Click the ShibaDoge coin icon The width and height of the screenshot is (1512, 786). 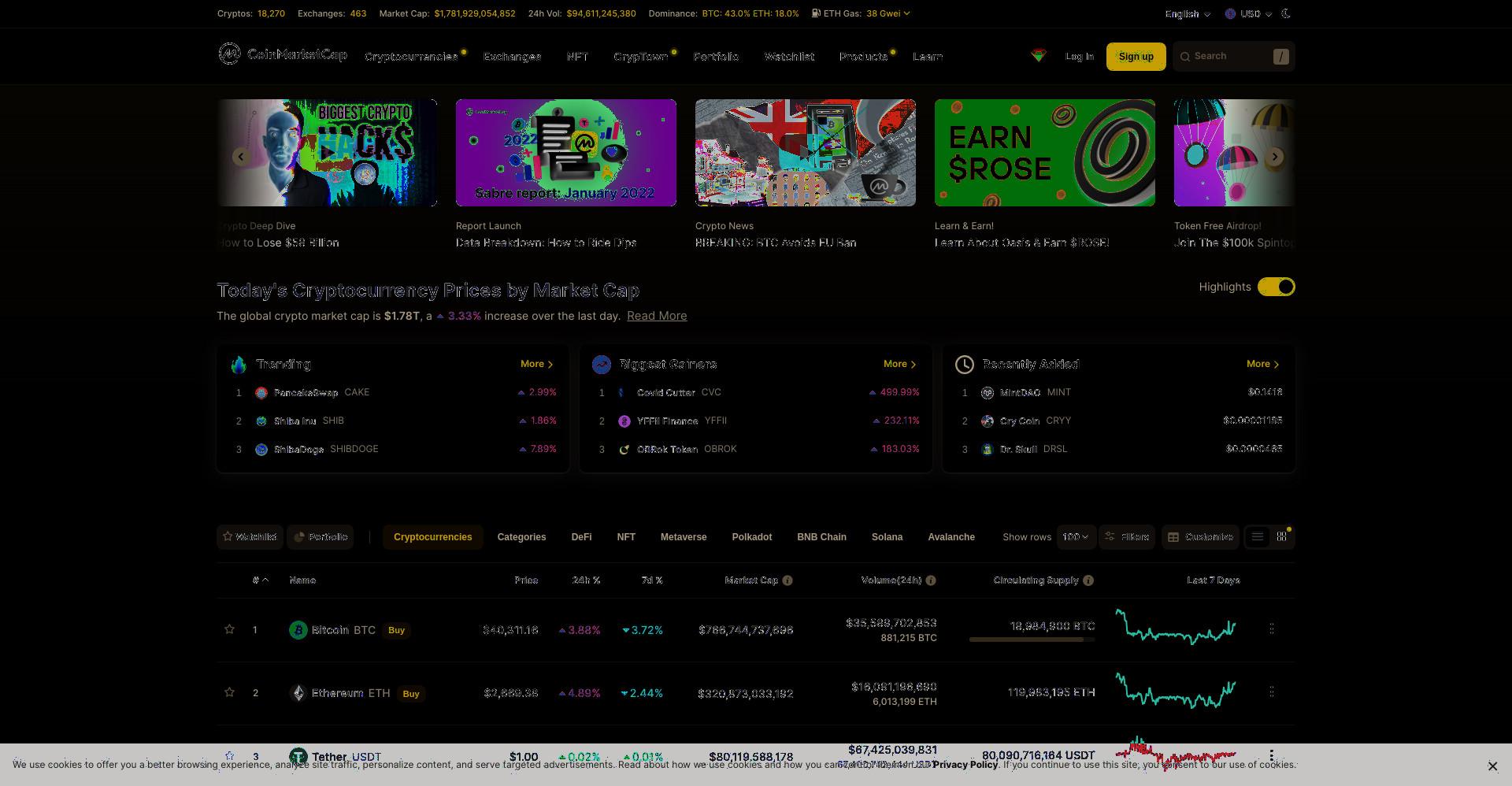point(261,450)
